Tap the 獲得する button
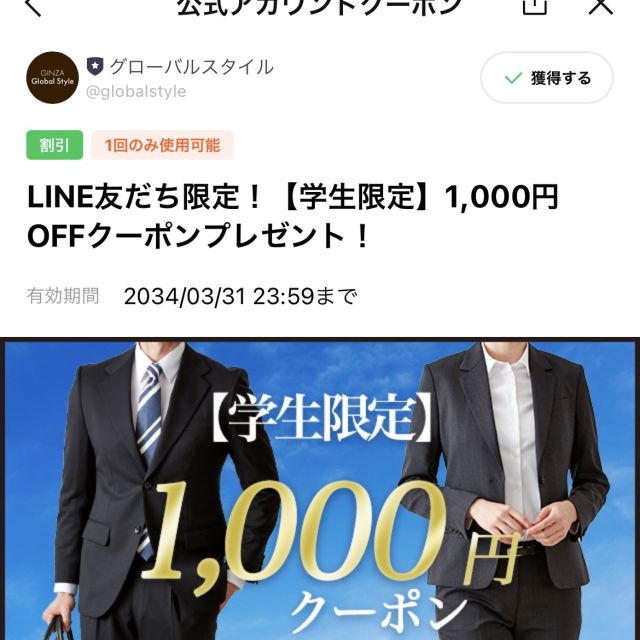This screenshot has width=640, height=640. click(x=547, y=78)
